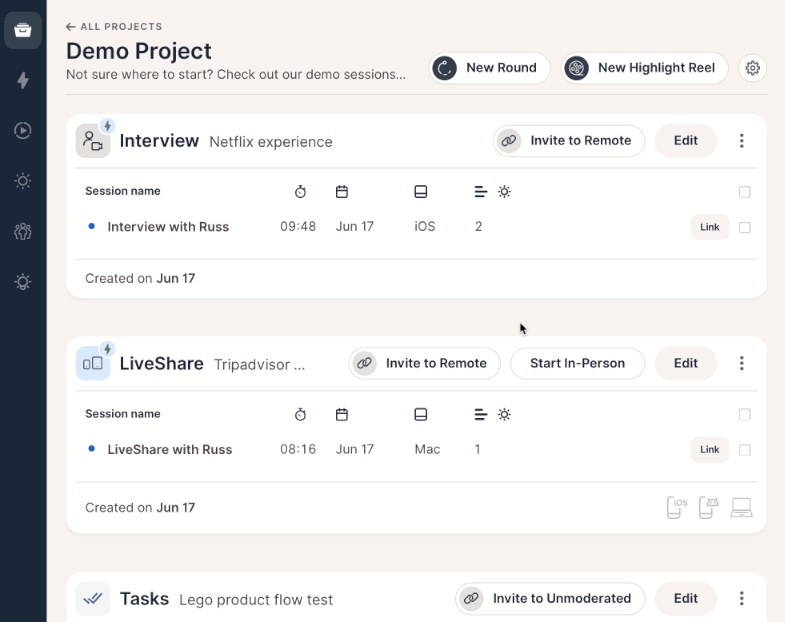785x622 pixels.
Task: Click Invite to Unmoderated for Tasks
Action: pos(550,599)
